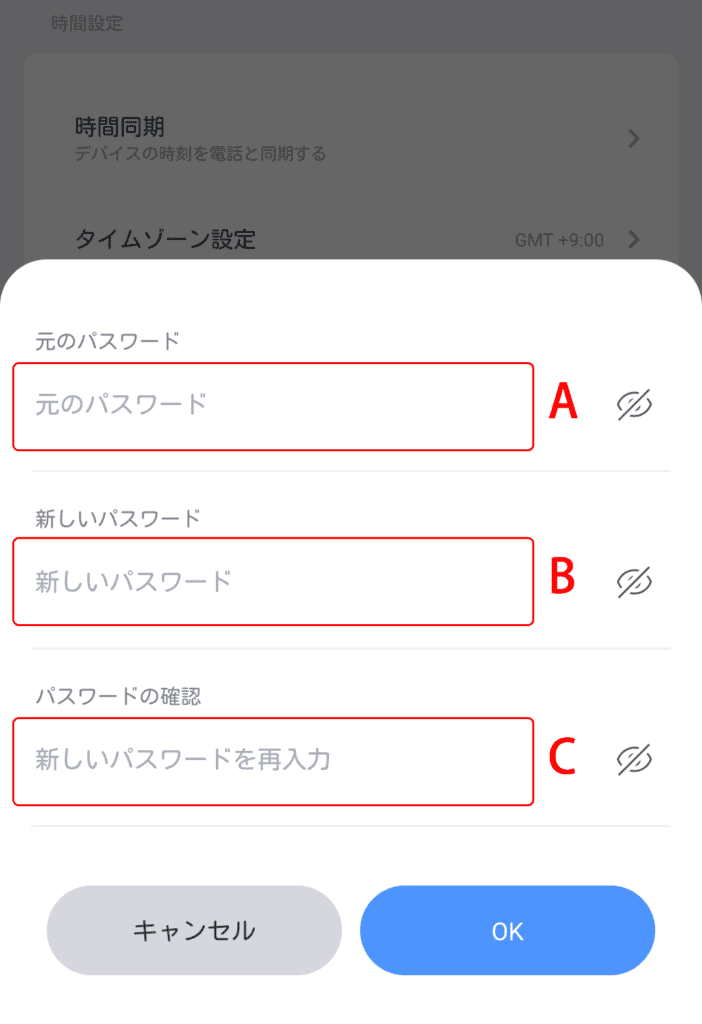Focus the 元のパスワード input box
This screenshot has width=702, height=1024.
coord(272,406)
